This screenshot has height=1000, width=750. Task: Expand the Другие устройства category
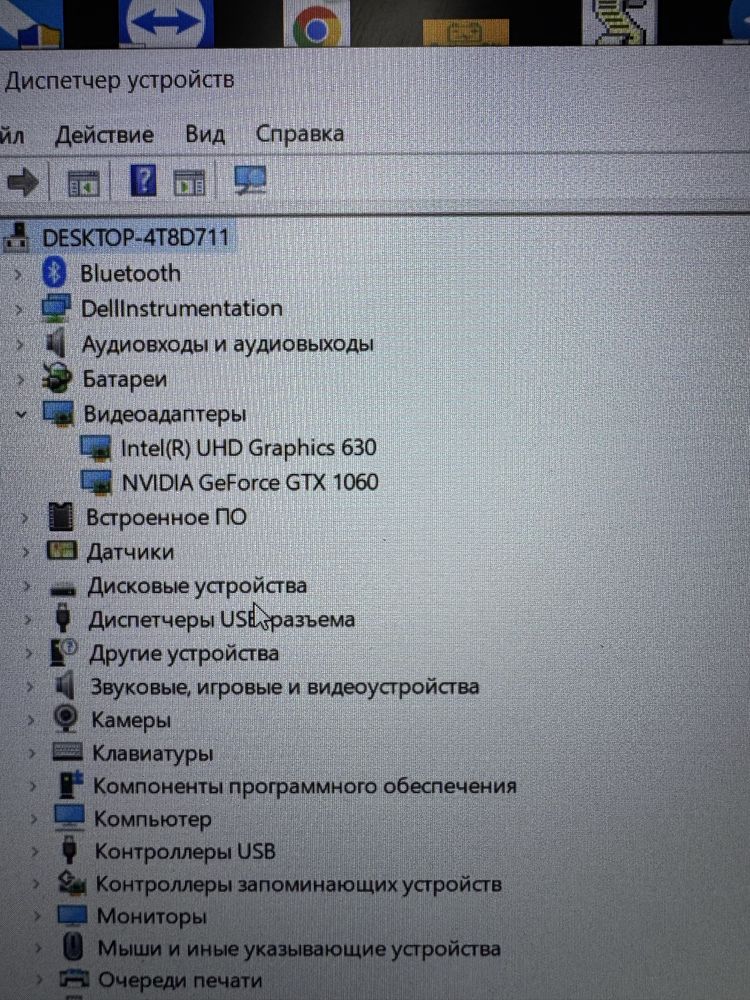[29, 653]
